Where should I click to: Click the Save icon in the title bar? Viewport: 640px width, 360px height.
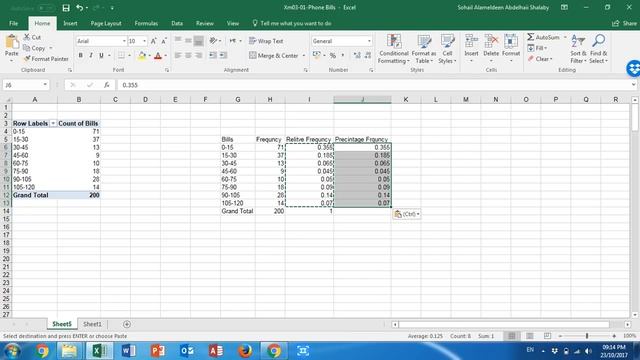point(66,7)
